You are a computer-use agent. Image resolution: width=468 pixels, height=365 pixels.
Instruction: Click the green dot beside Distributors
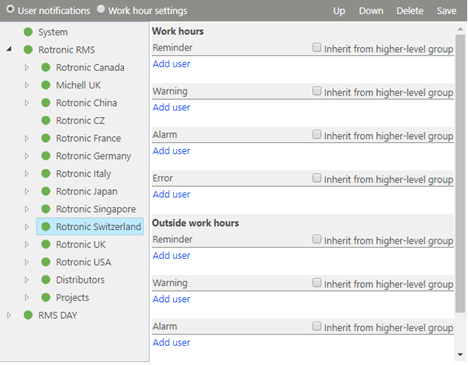[46, 280]
